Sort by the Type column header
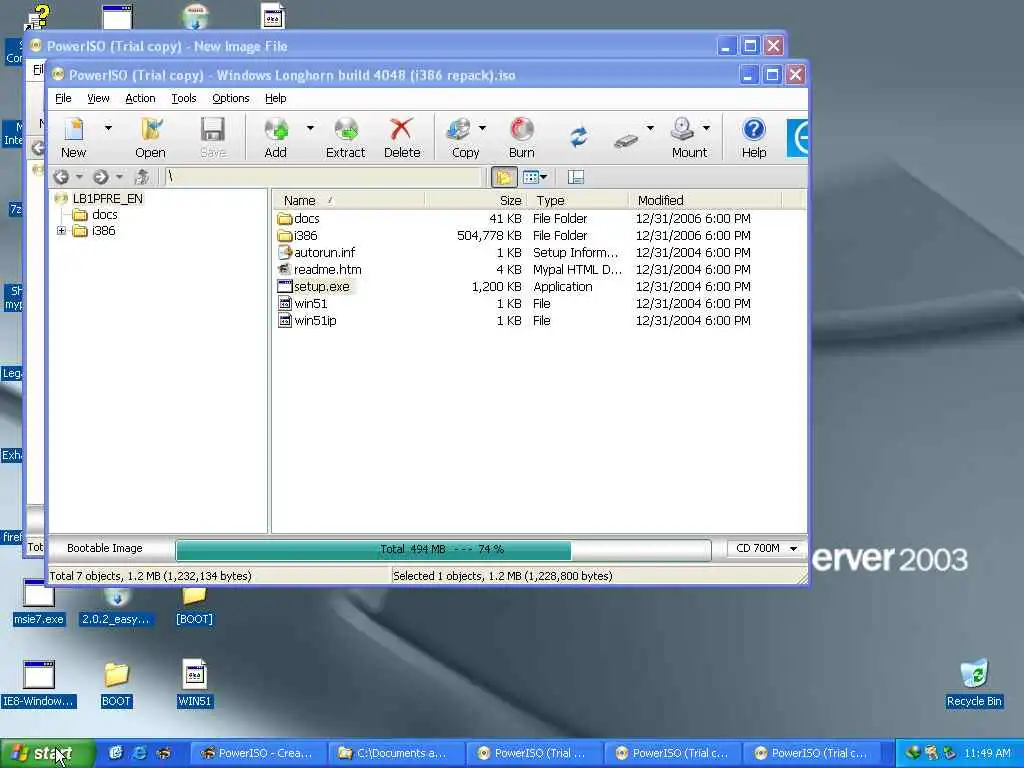The width and height of the screenshot is (1024, 768). coord(579,200)
